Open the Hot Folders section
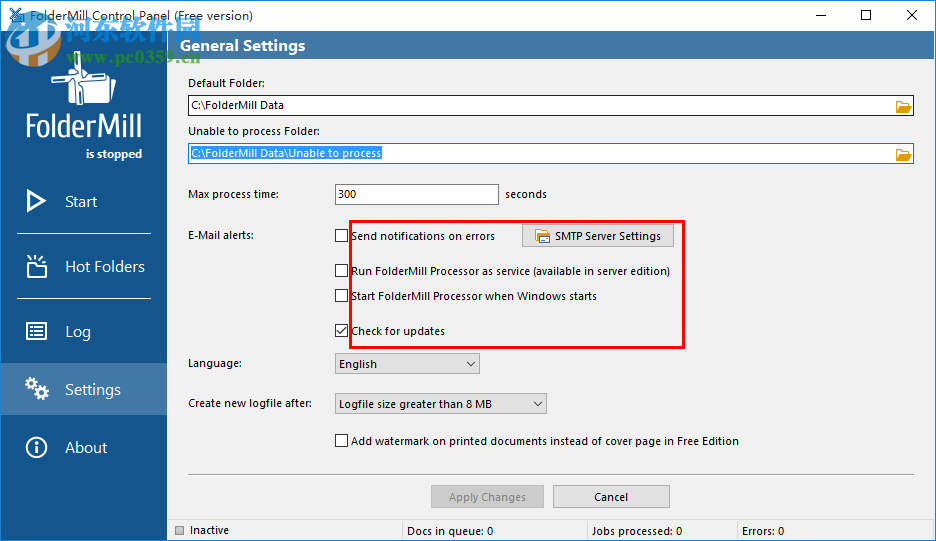The width and height of the screenshot is (936, 541). tap(104, 267)
